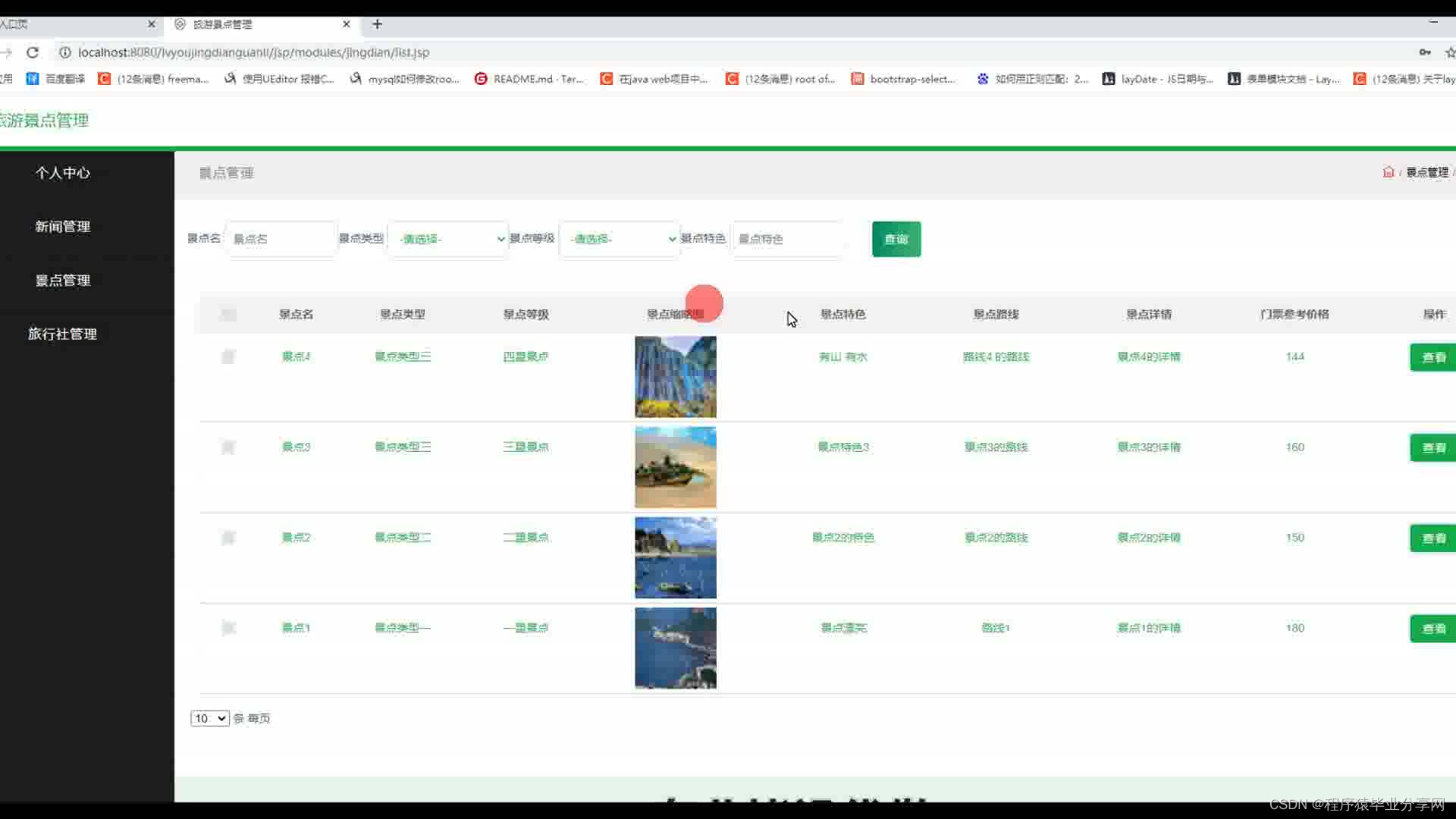Open a new browser tab with the plus icon
This screenshot has height=819, width=1456.
(377, 24)
